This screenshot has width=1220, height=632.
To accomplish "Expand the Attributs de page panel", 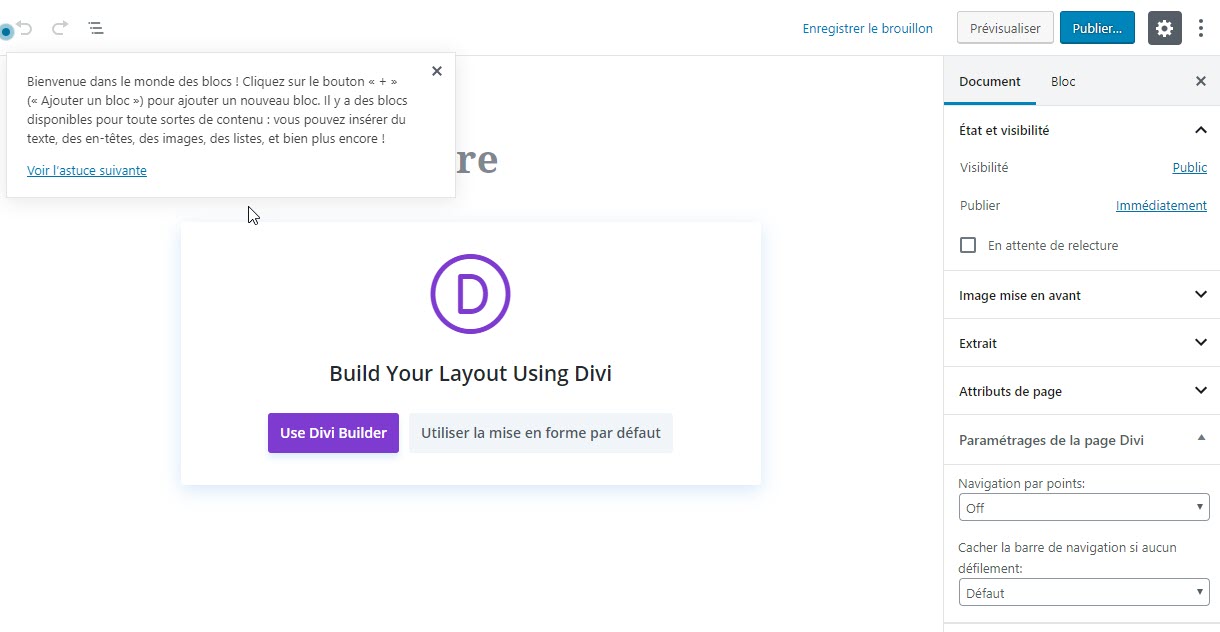I will coord(1201,391).
